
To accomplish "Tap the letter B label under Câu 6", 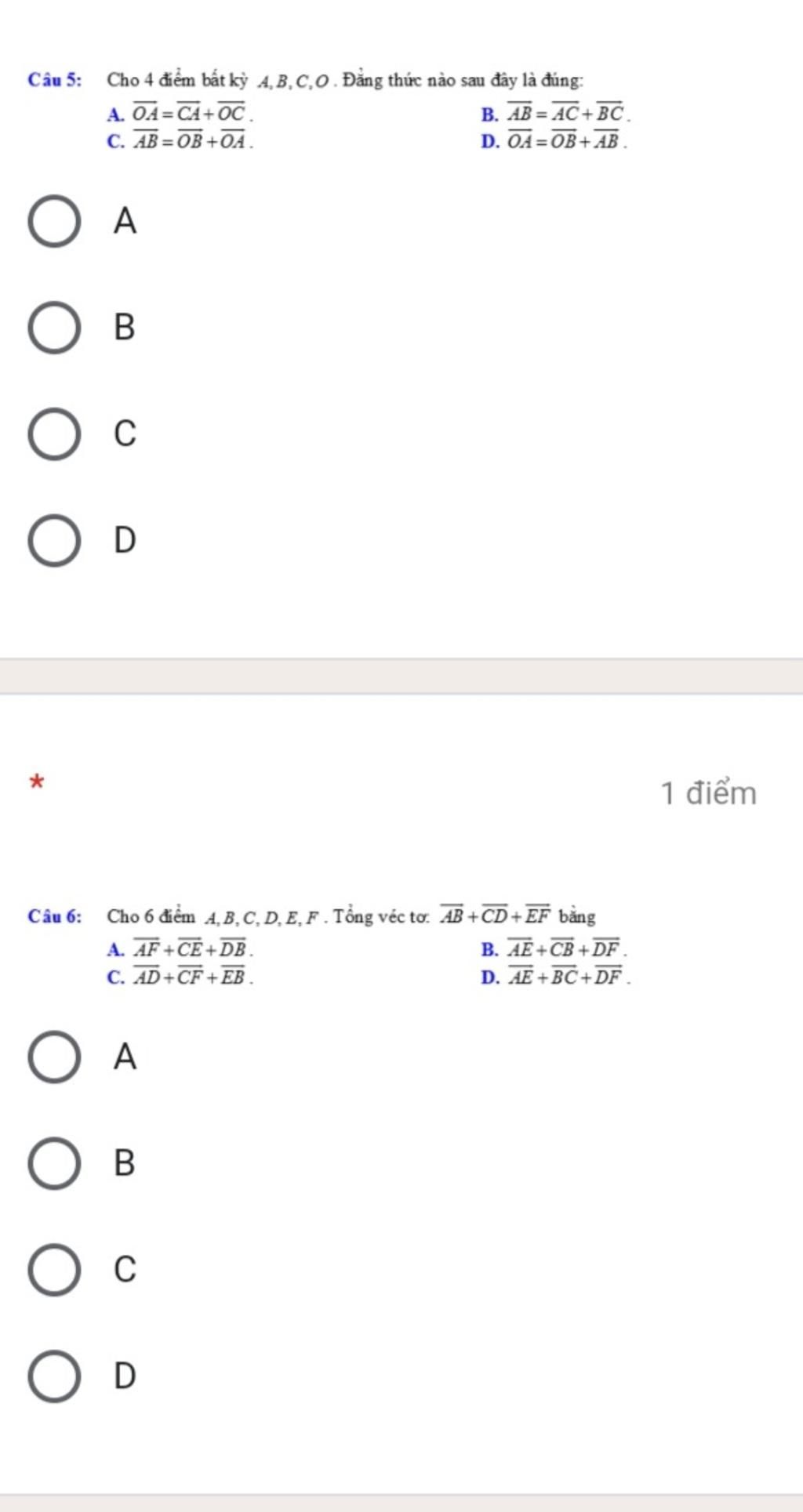I will click(125, 1162).
